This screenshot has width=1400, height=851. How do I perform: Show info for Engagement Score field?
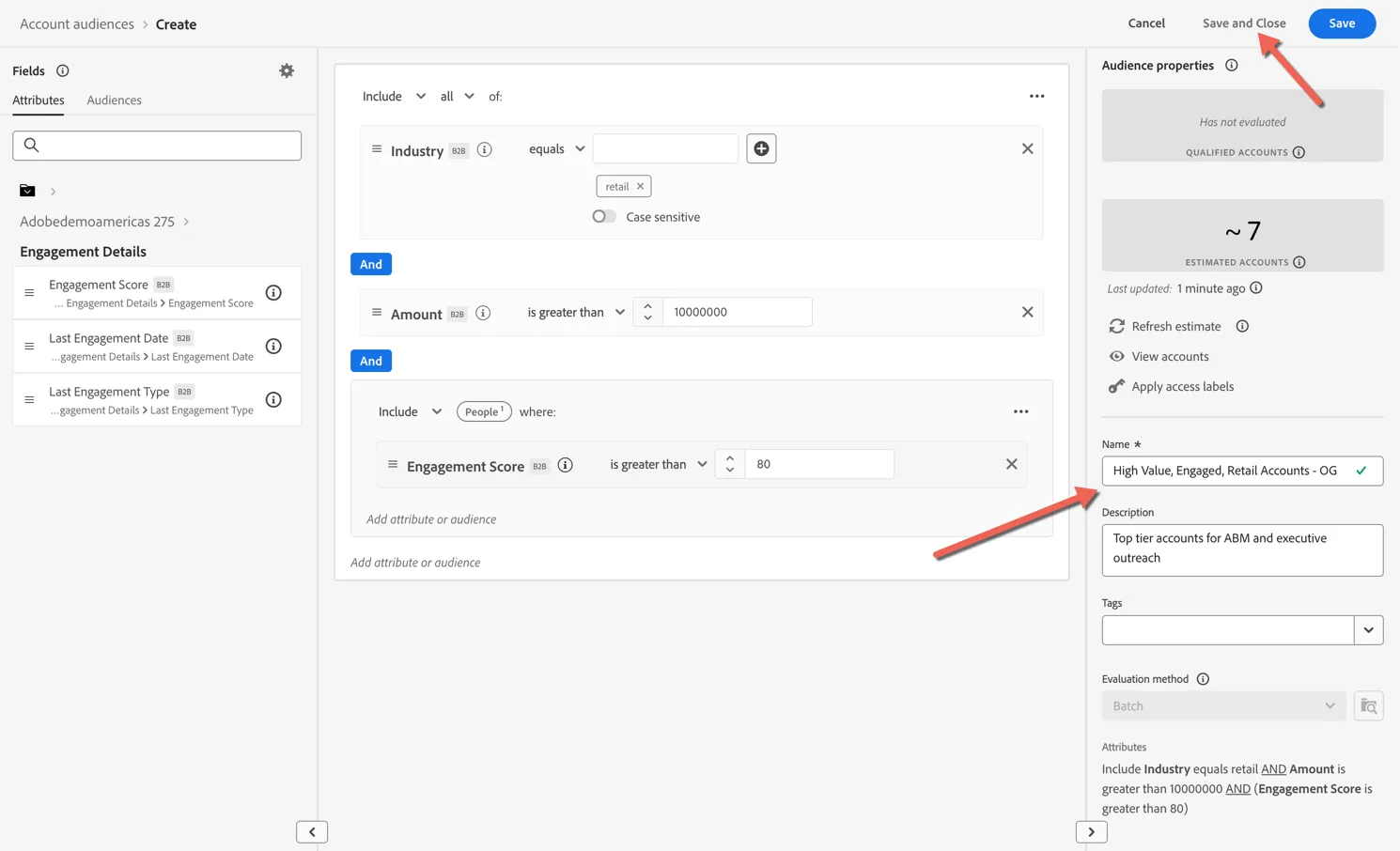coord(273,293)
